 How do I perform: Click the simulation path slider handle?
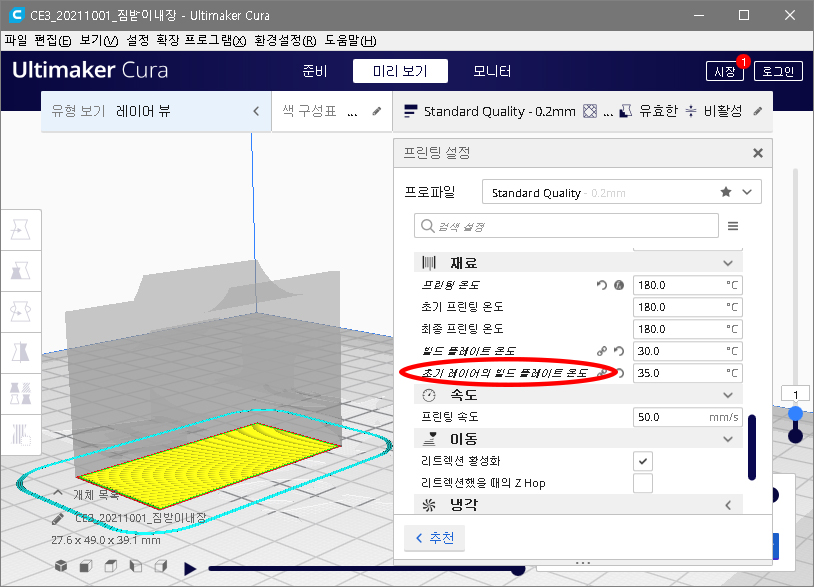[518, 569]
